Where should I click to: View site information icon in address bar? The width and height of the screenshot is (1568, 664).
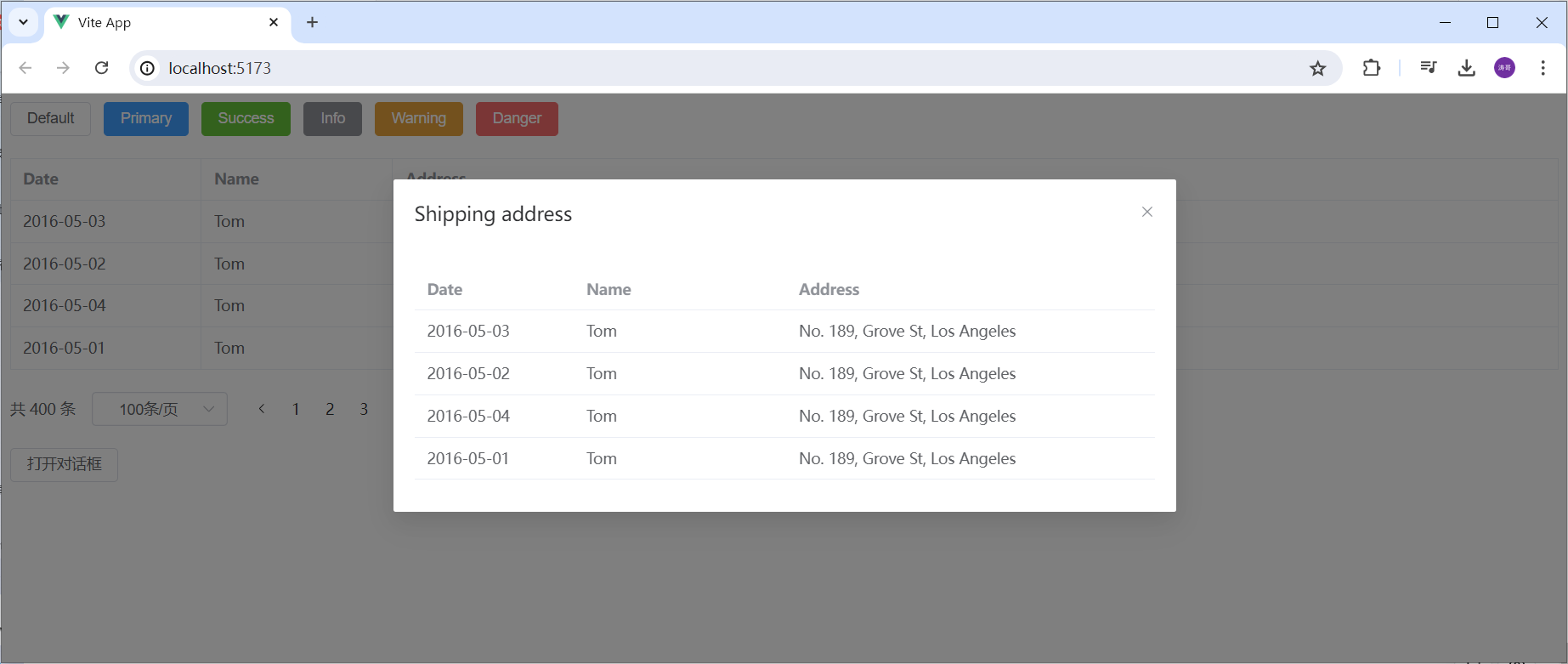tap(148, 68)
